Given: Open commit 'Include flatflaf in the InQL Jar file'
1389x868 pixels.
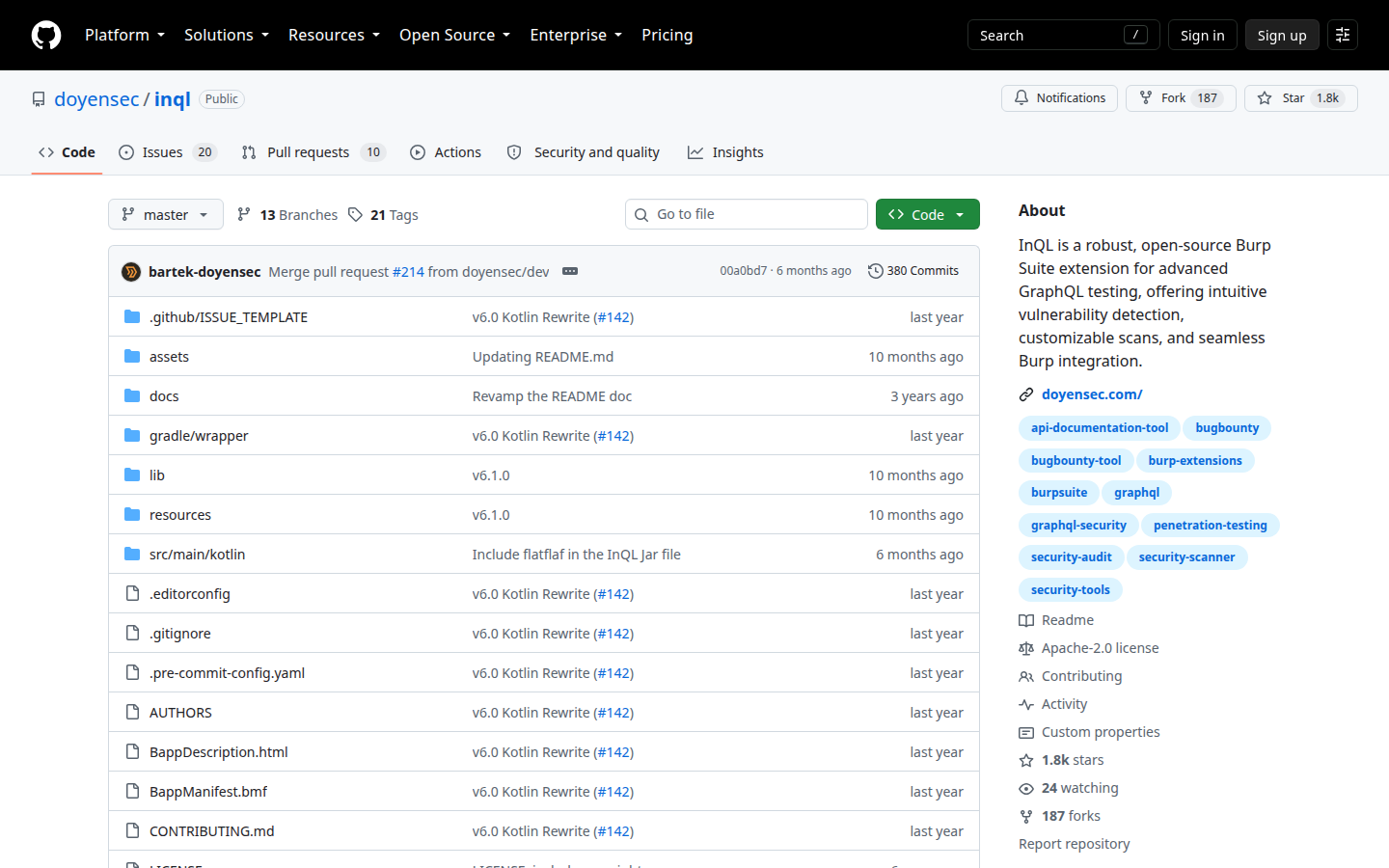Looking at the screenshot, I should (x=577, y=555).
